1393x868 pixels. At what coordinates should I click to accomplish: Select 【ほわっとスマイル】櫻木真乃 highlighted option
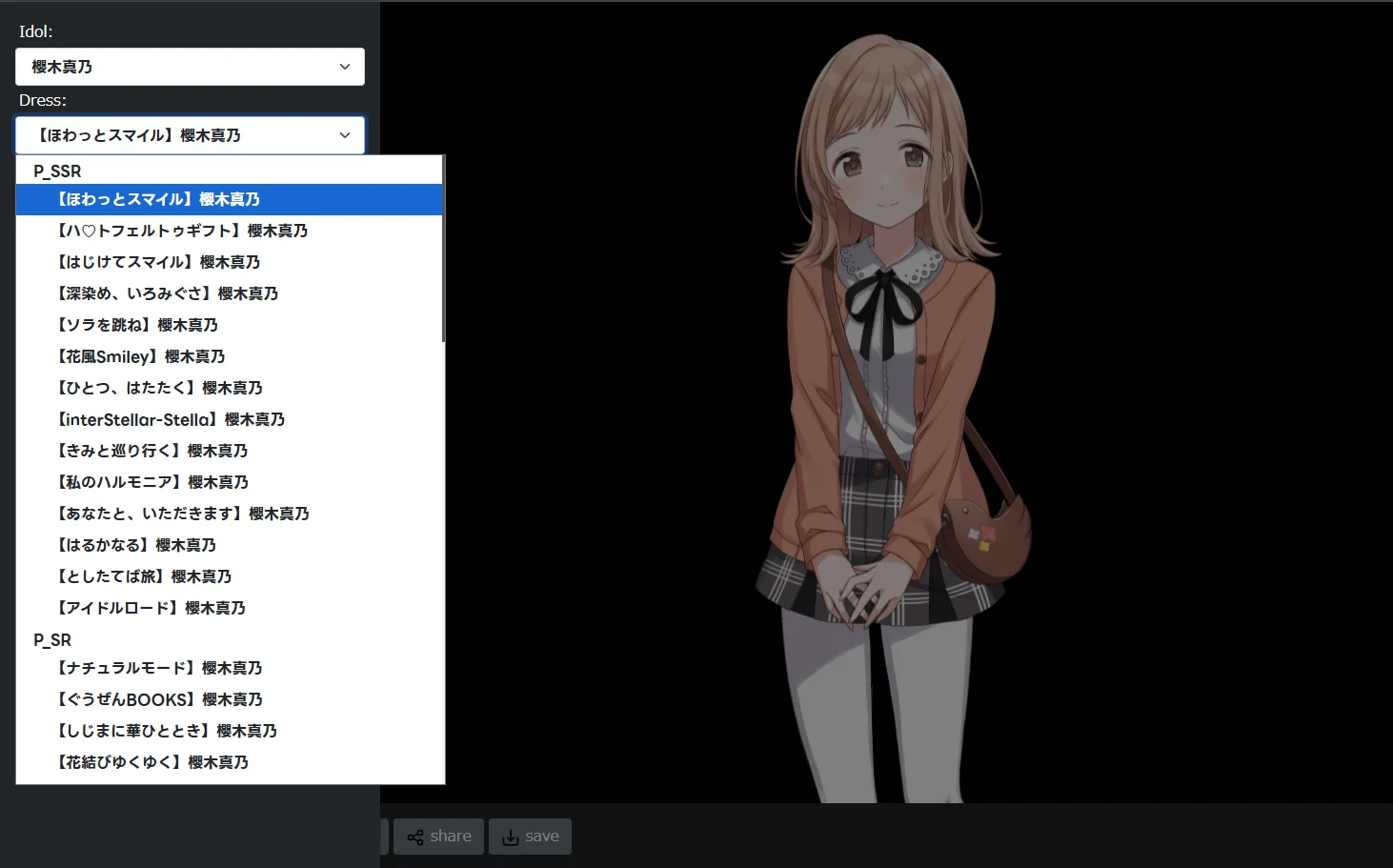tap(158, 199)
